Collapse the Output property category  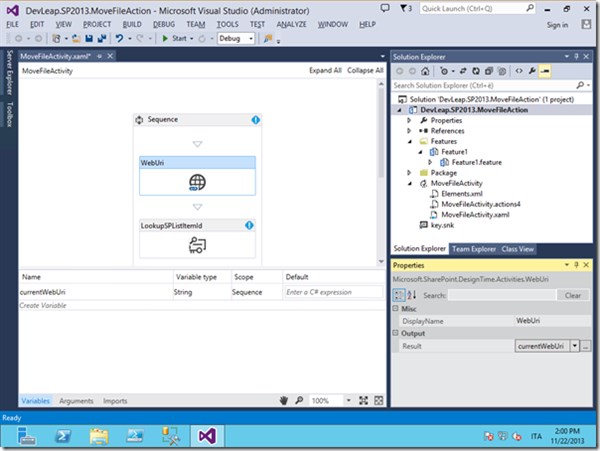tap(396, 333)
